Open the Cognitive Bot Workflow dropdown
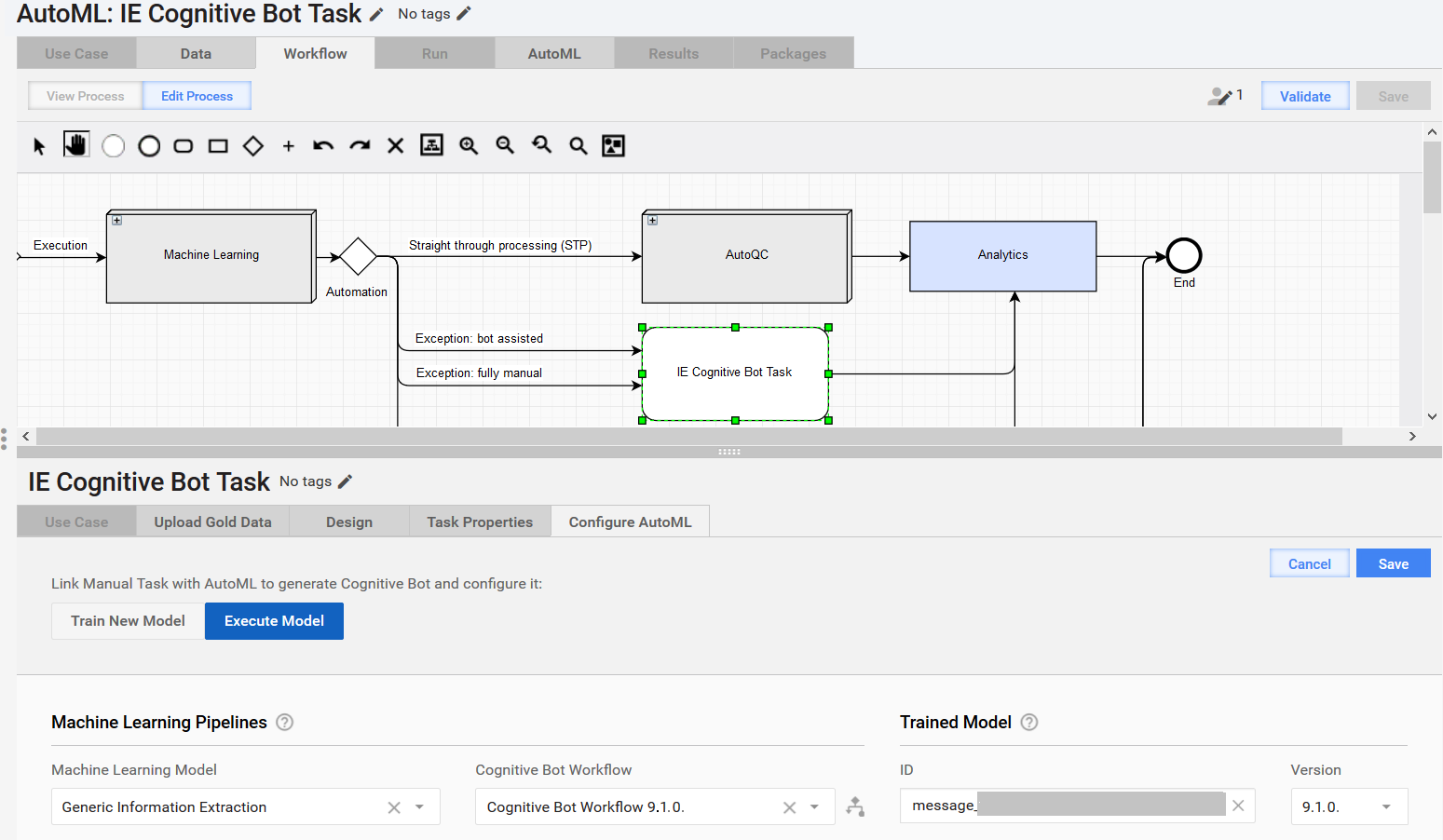 point(815,807)
